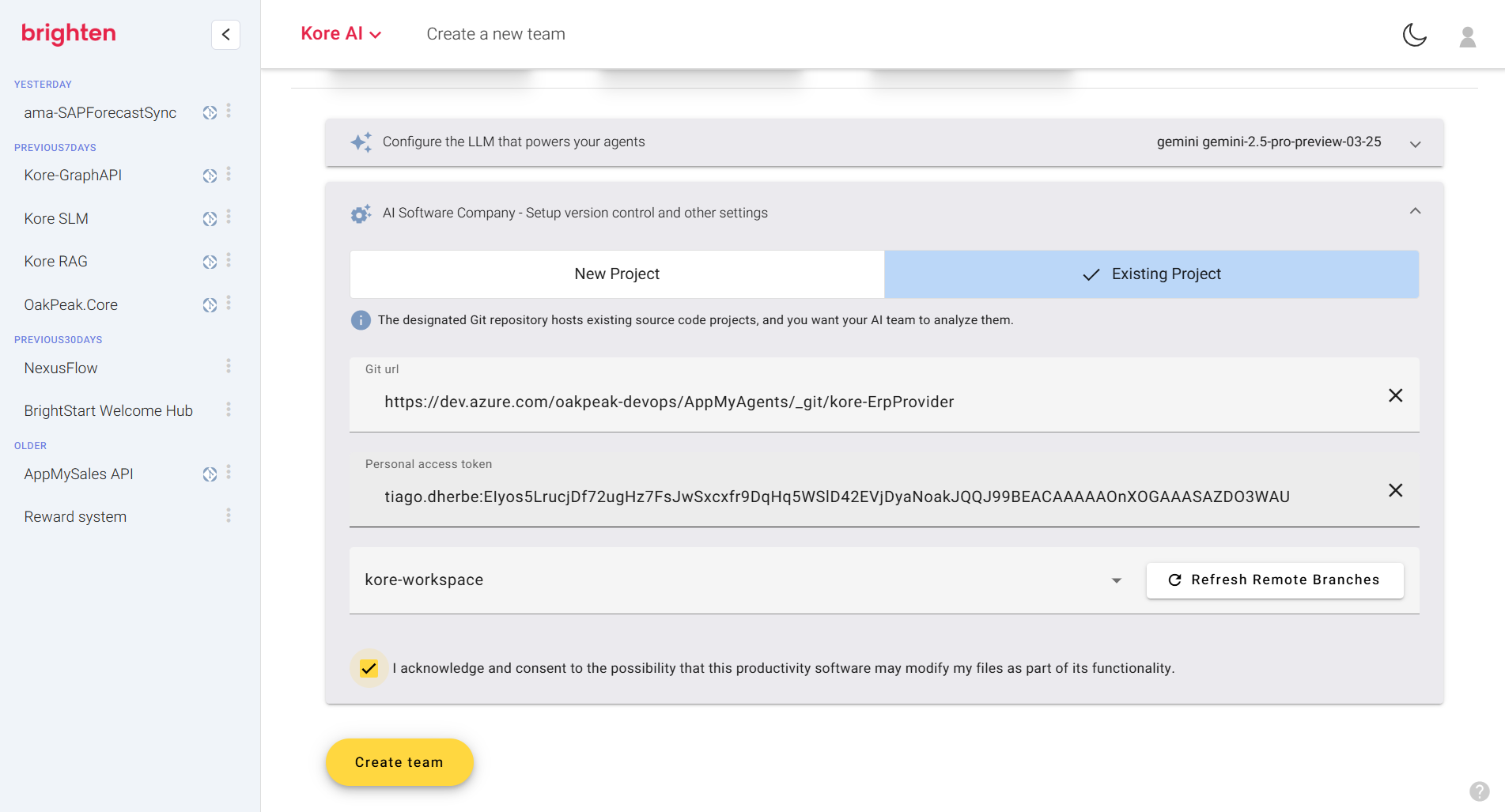Open the Kore-GraphAPI team
This screenshot has width=1505, height=812.
pos(73,176)
